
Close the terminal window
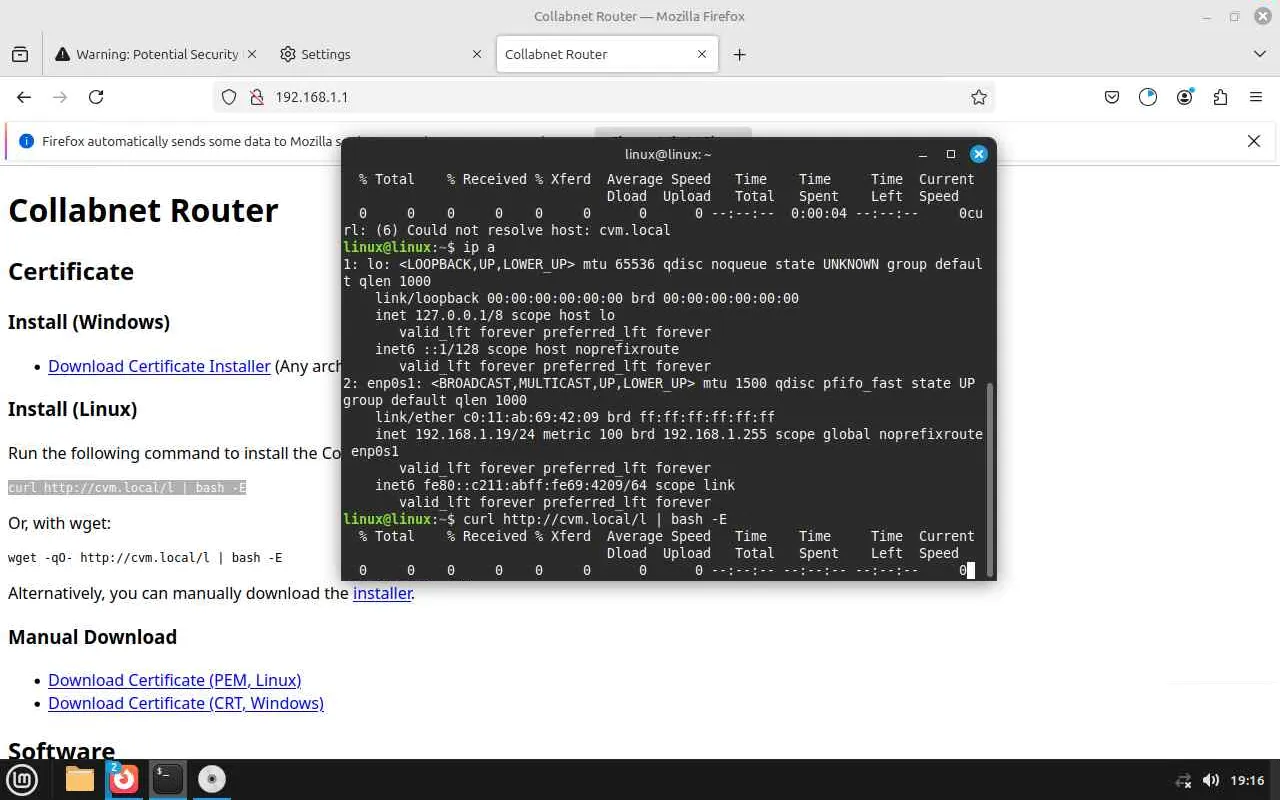point(979,154)
